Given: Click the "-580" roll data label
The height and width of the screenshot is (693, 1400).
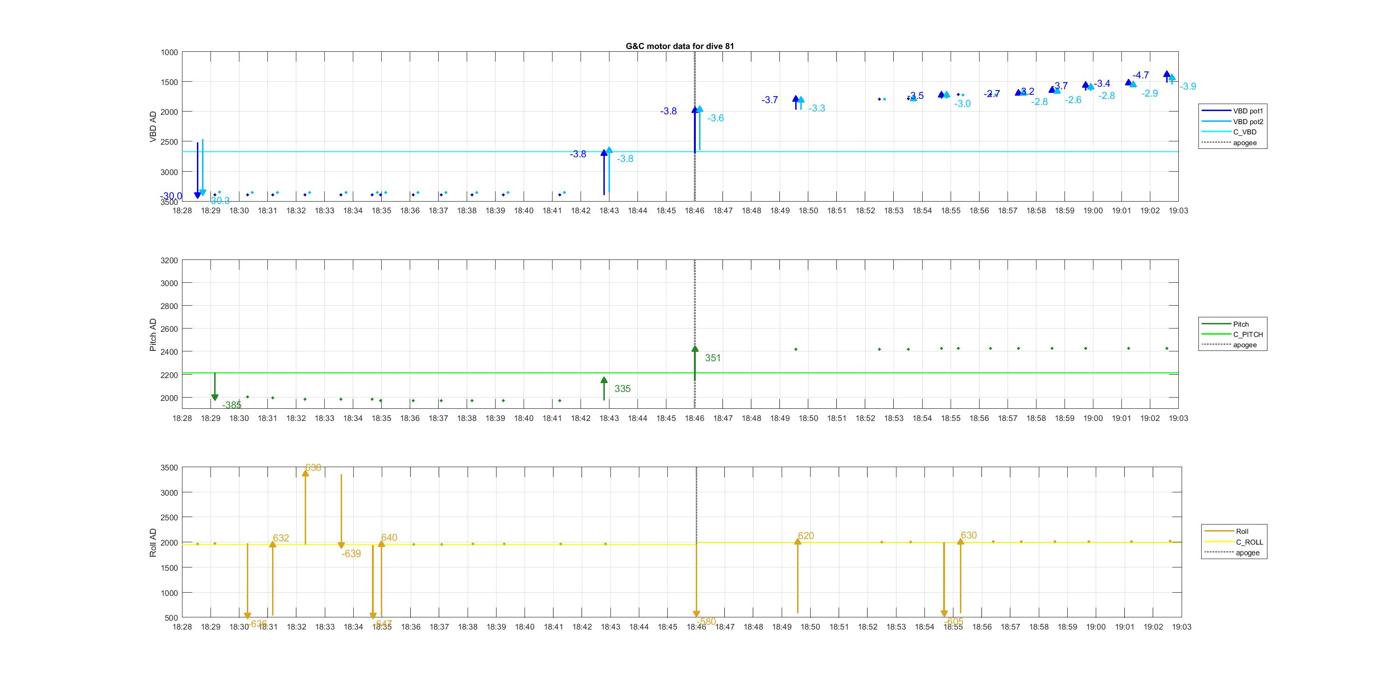Looking at the screenshot, I should pos(706,621).
